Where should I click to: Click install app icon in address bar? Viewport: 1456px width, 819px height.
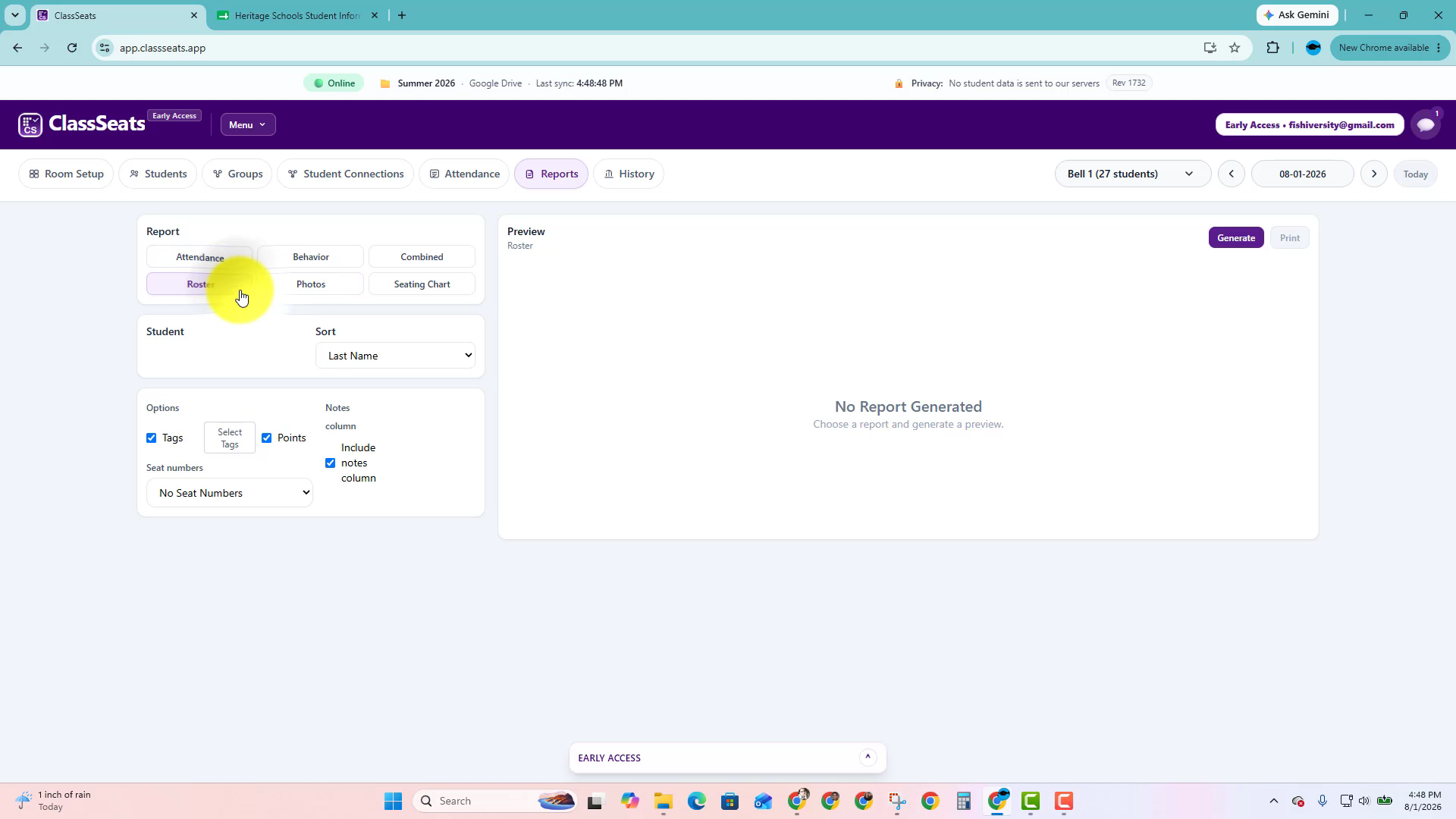pos(1210,48)
